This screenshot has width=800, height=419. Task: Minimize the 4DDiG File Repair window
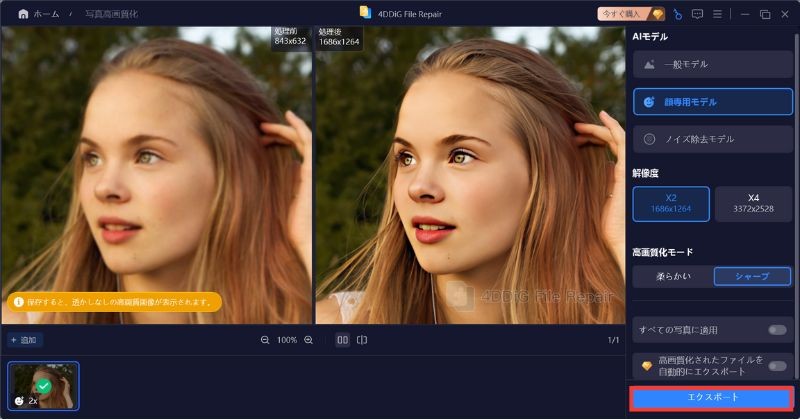745,14
